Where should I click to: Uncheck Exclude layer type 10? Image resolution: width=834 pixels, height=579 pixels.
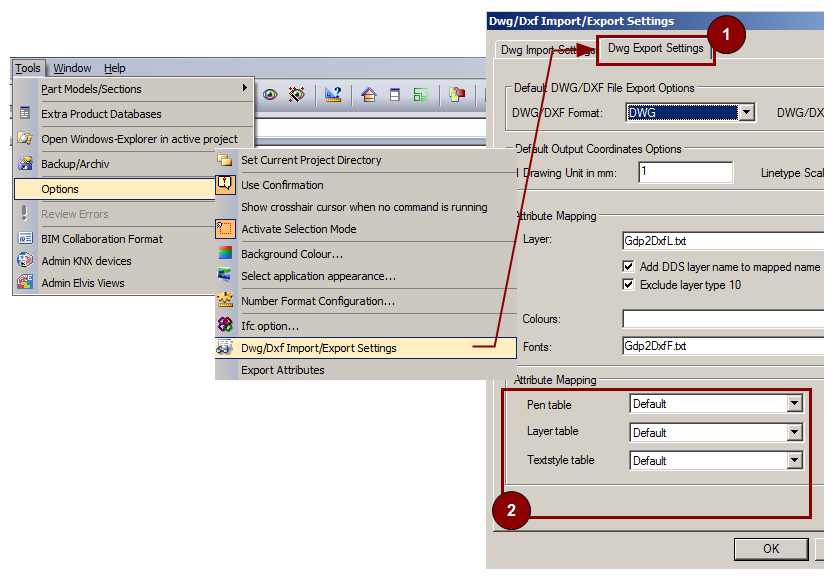click(x=628, y=284)
